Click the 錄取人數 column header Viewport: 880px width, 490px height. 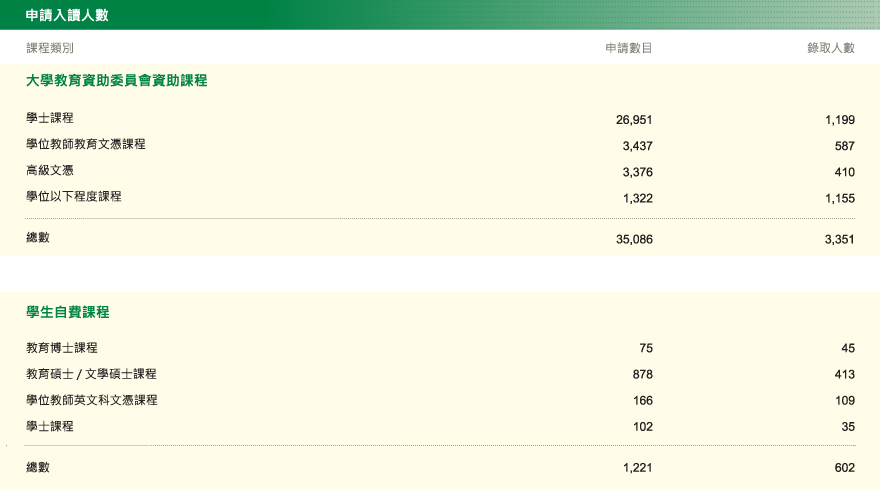[x=831, y=48]
